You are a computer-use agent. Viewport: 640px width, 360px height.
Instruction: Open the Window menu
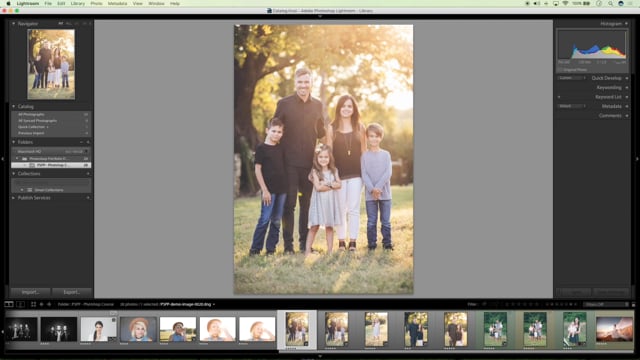click(x=156, y=3)
